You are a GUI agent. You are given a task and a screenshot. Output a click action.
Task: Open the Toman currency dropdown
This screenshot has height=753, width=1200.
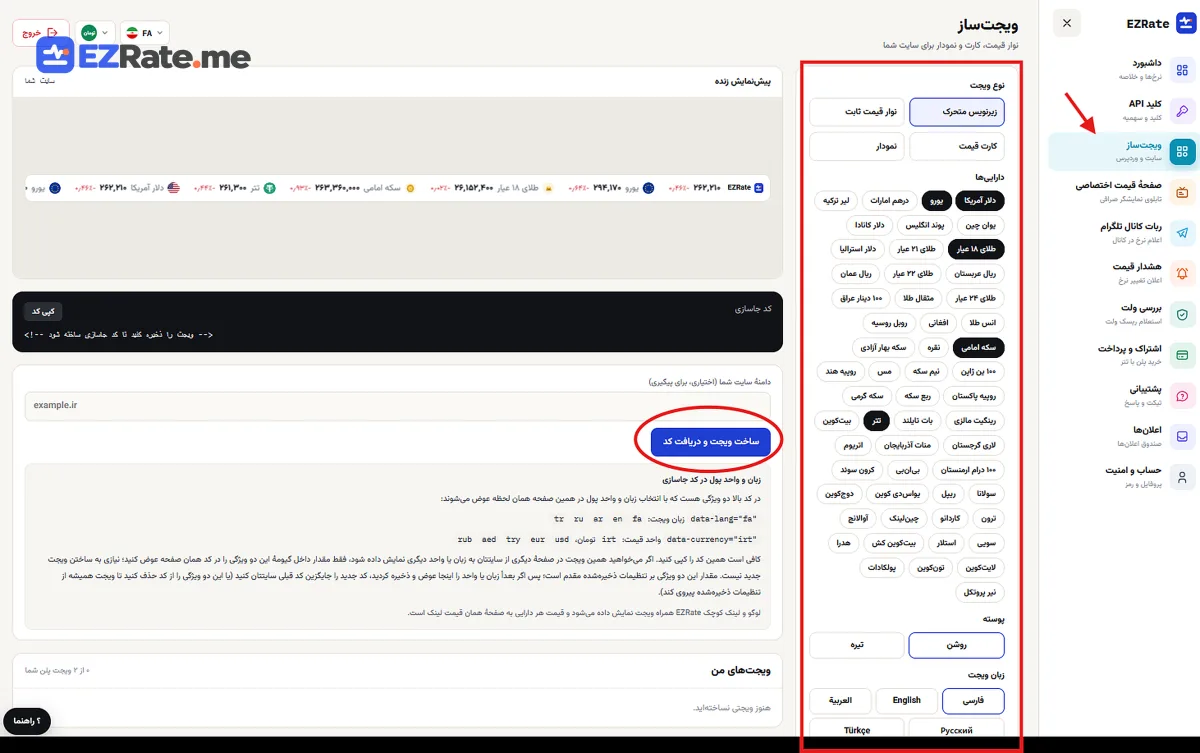94,33
